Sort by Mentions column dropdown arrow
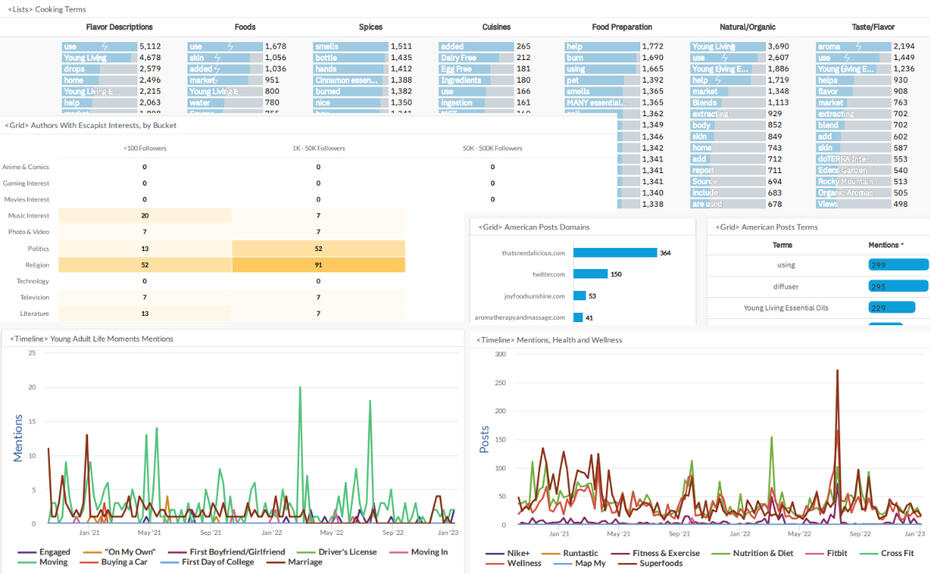Viewport: 930px width, 574px height. (903, 245)
